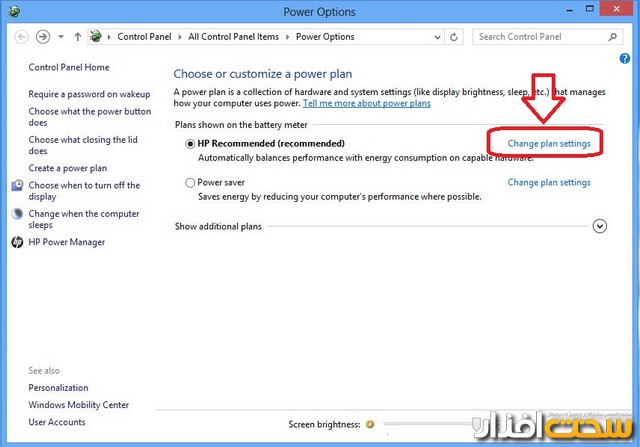Go up one level with Up arrow

pyautogui.click(x=78, y=37)
